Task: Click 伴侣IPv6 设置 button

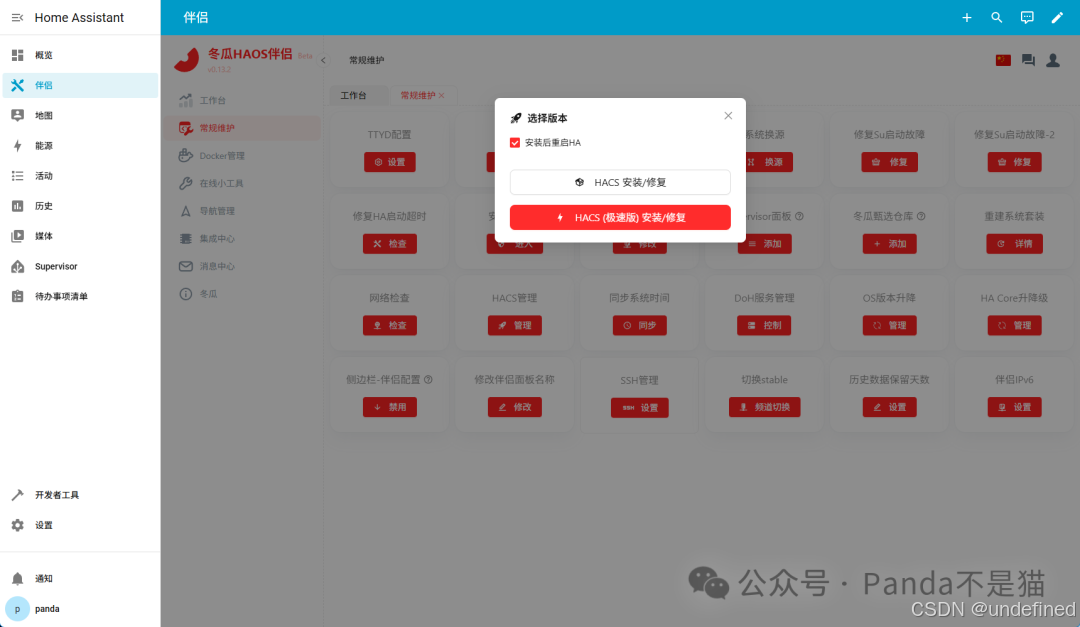Action: point(1015,407)
